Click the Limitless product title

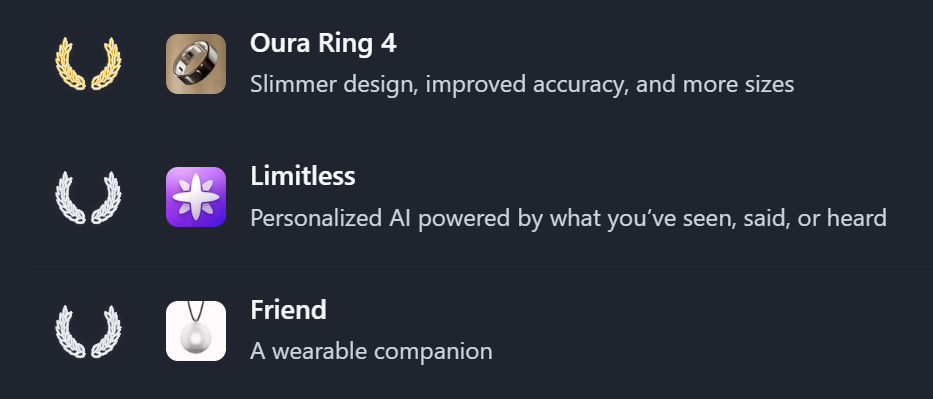(x=303, y=176)
